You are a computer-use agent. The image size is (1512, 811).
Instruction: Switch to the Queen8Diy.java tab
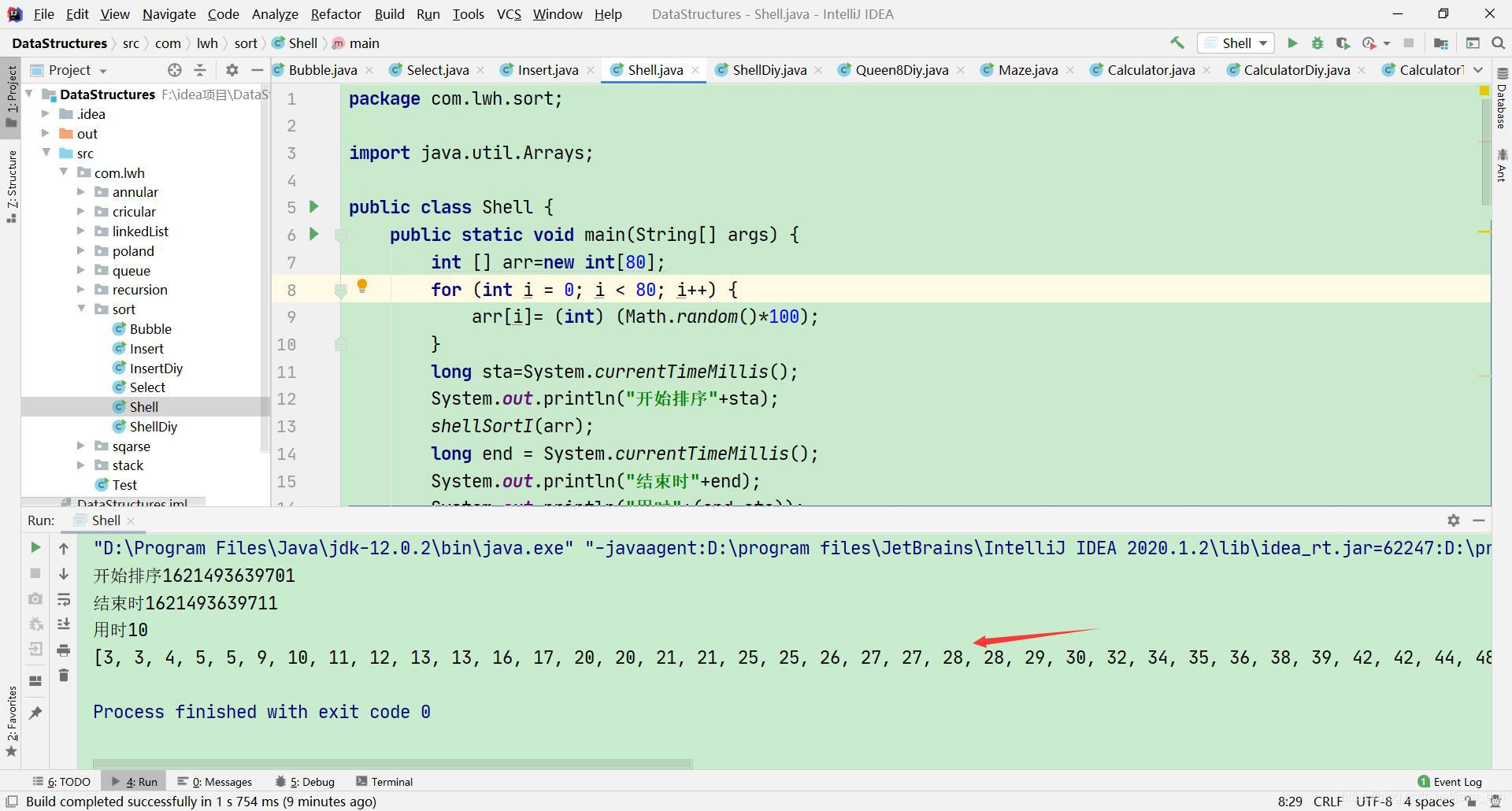point(902,70)
